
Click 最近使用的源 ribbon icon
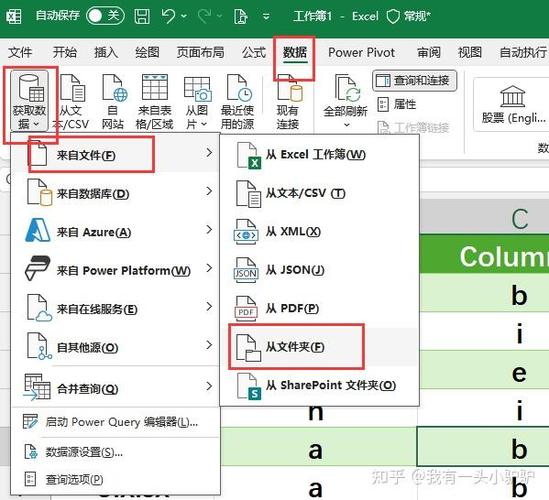tap(237, 102)
